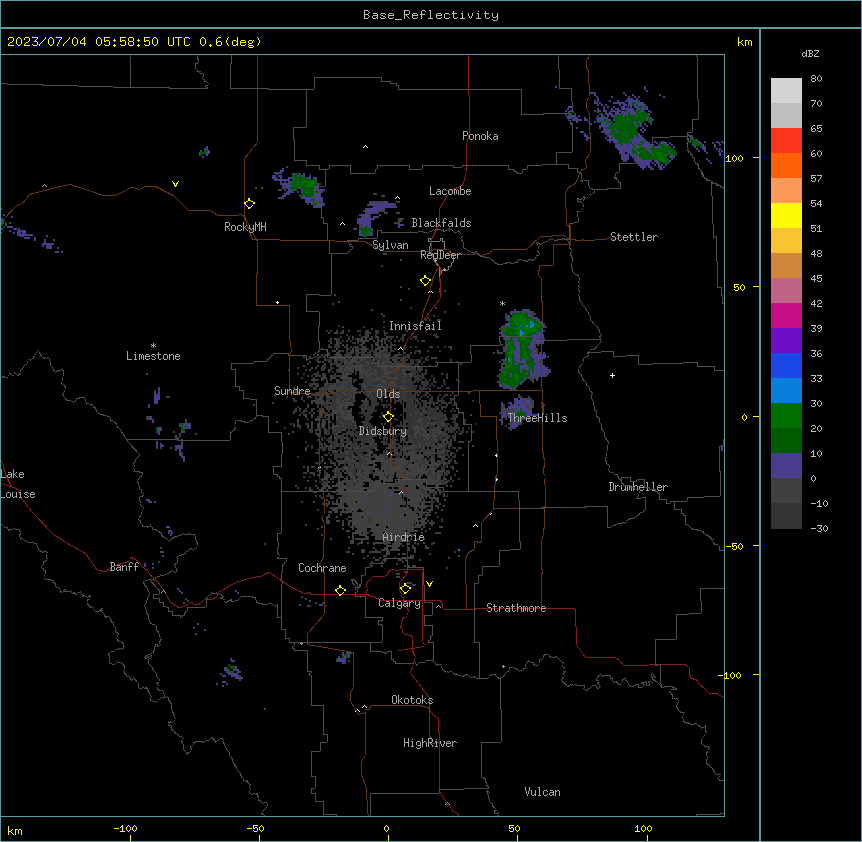Click the white plus marker north of Drumheller

(x=612, y=375)
